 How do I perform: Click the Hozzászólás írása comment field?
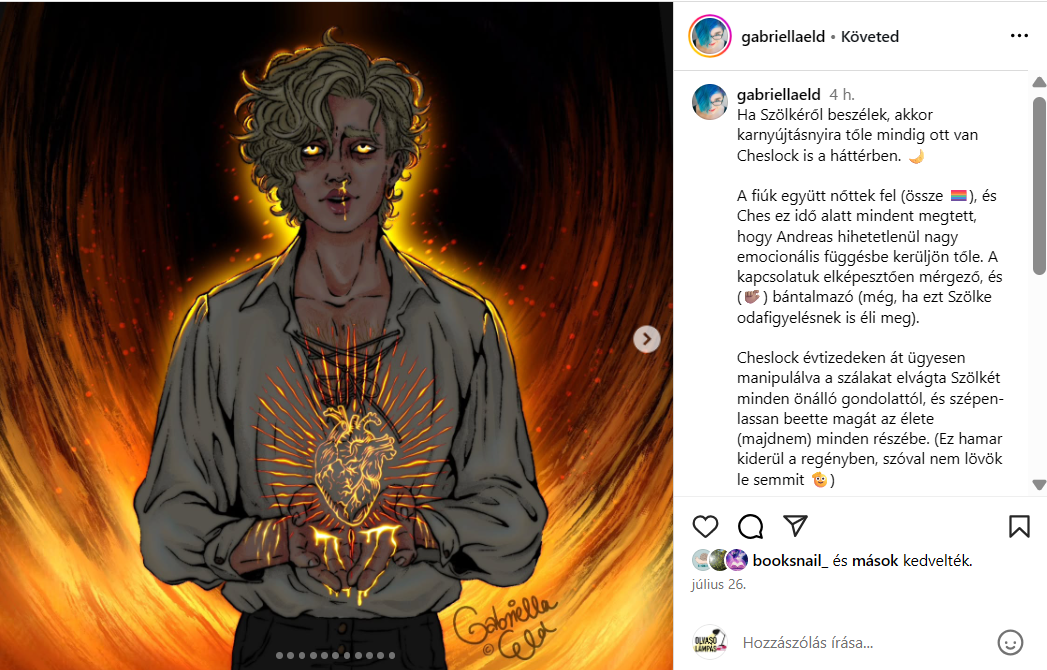(861, 643)
